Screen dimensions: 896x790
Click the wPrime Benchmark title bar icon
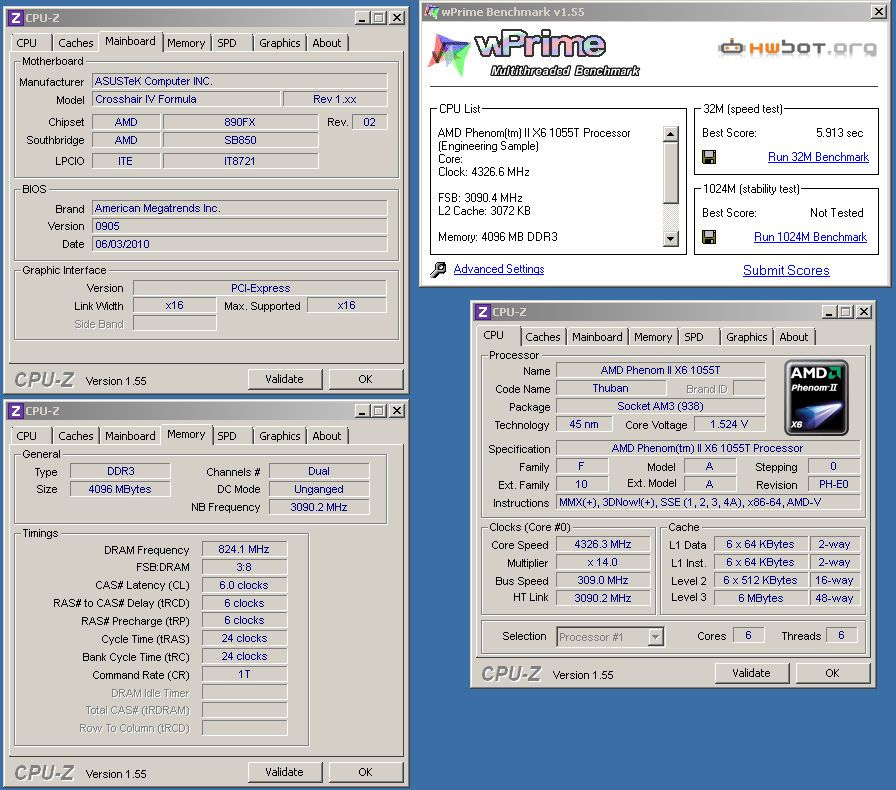pyautogui.click(x=431, y=11)
